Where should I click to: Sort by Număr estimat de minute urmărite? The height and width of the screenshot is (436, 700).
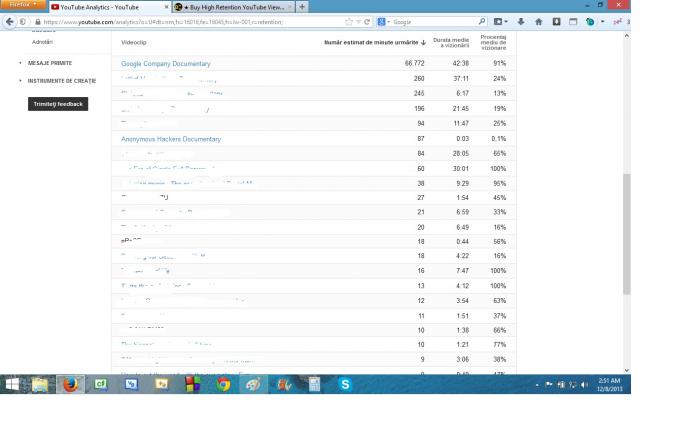(375, 42)
